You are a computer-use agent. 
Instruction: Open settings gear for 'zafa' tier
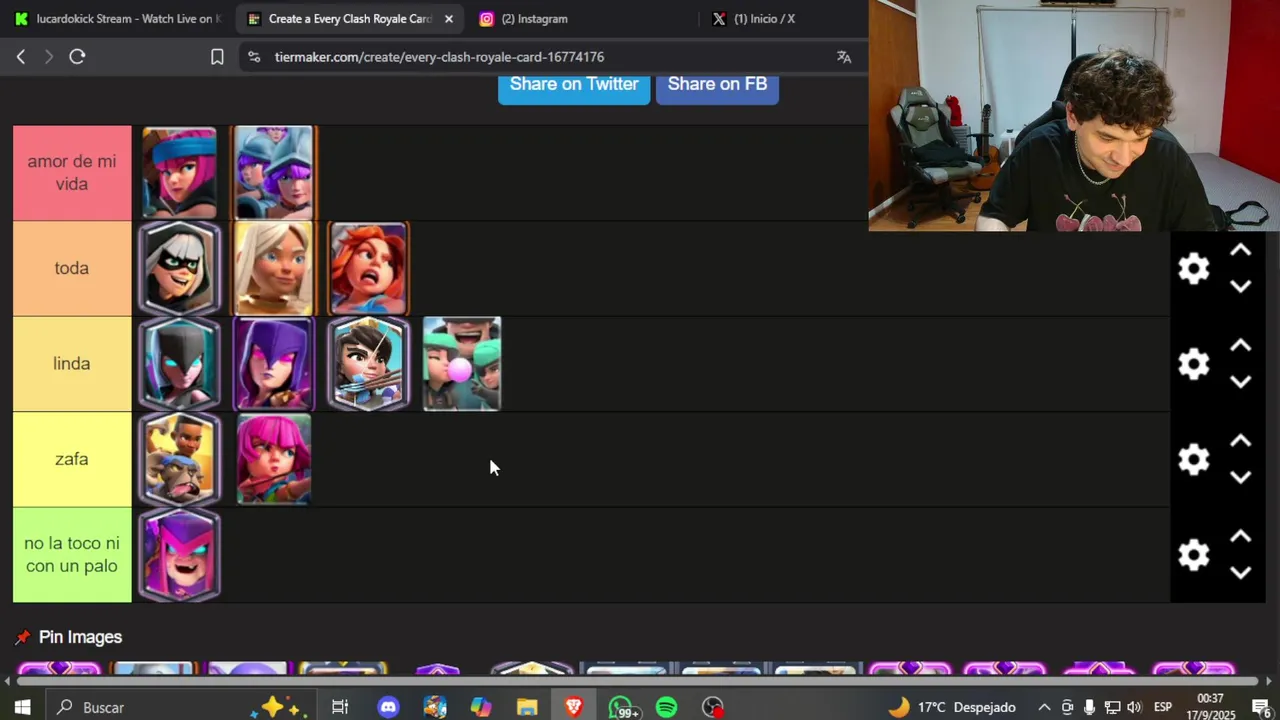(1194, 459)
